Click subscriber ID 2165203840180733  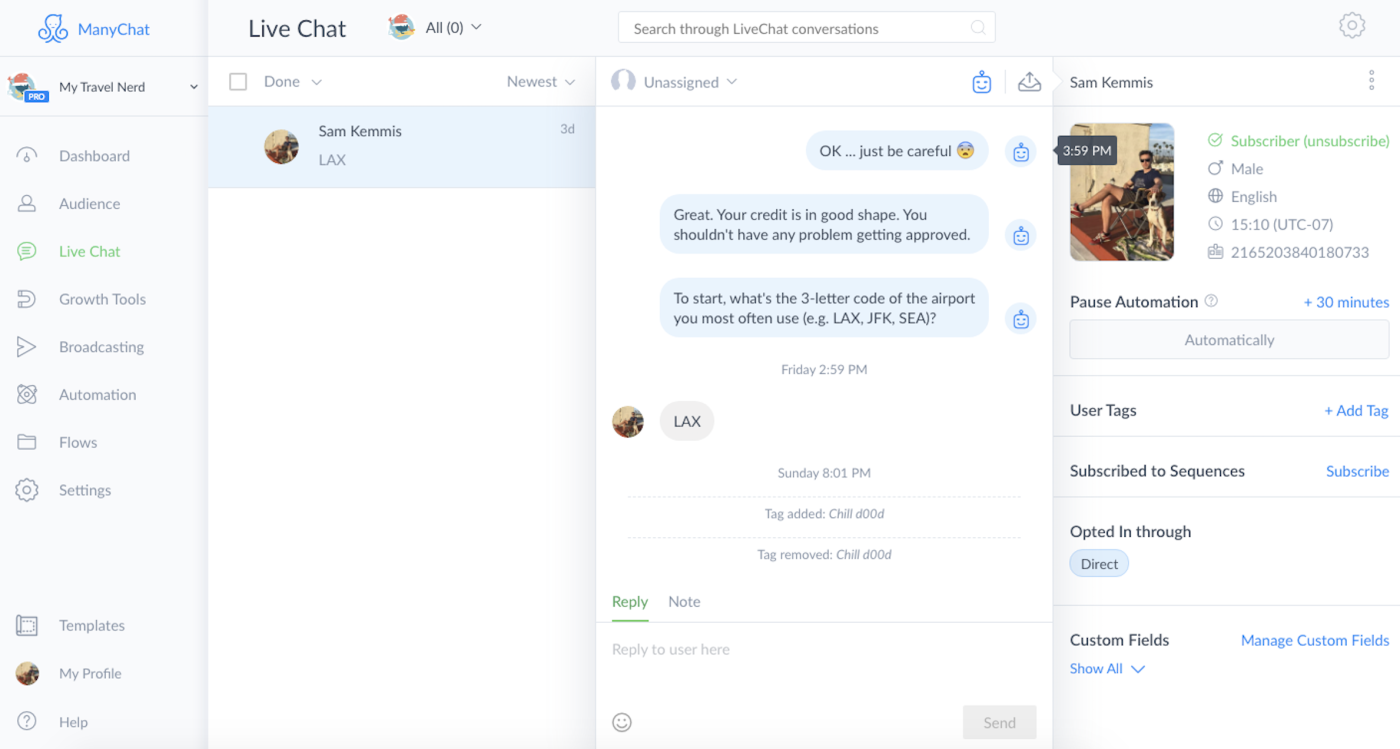point(1299,252)
